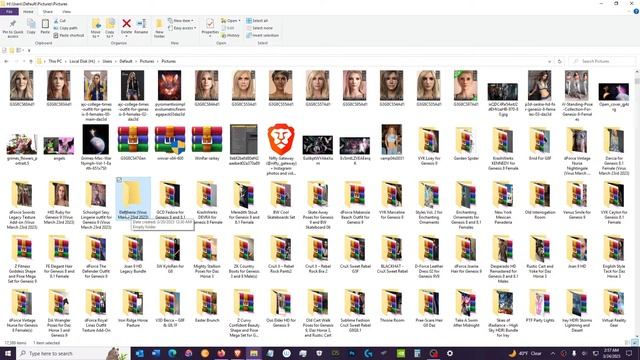Select the Open_cover image thumbnail

(614, 96)
